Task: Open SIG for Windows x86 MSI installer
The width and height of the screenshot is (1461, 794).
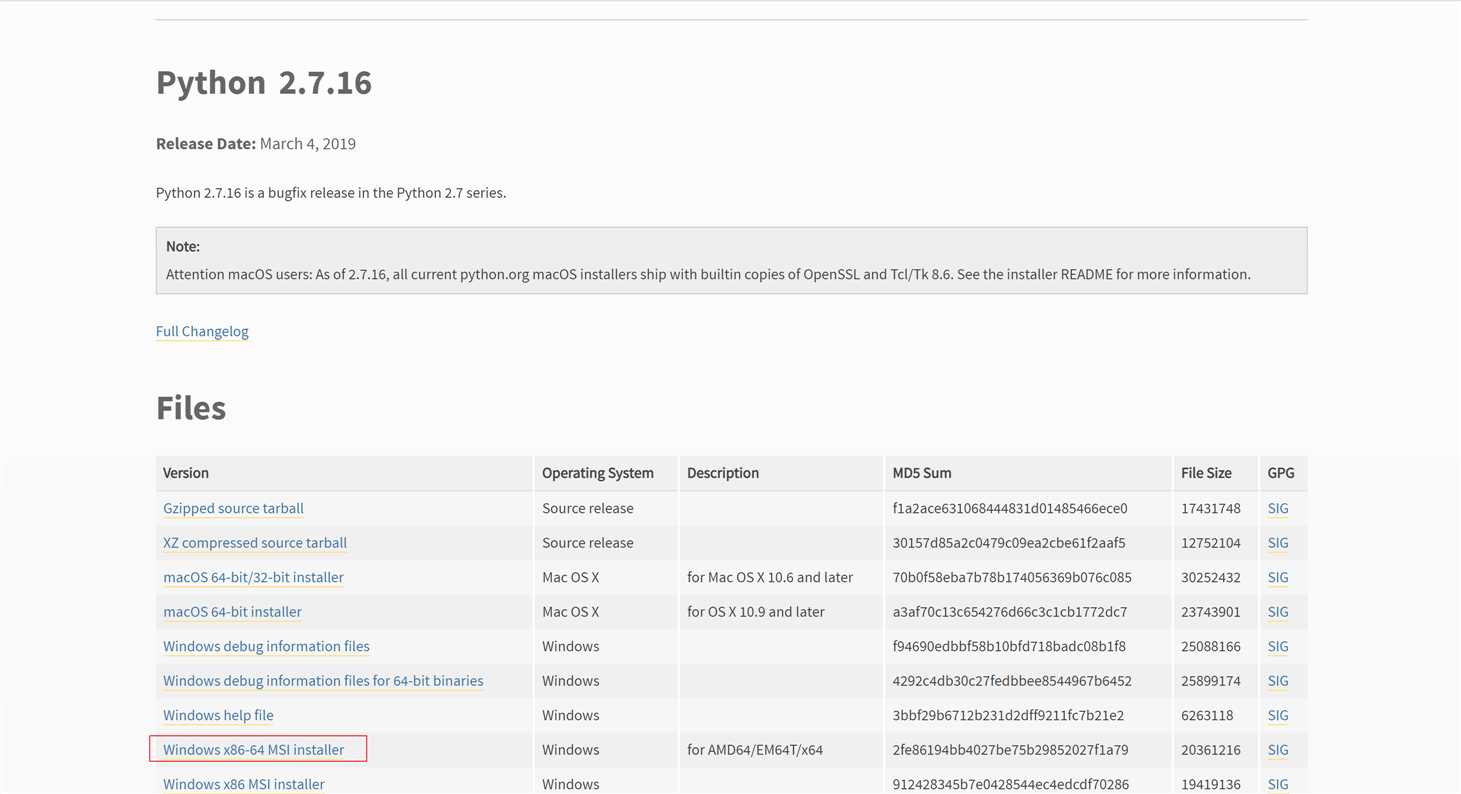Action: 1278,784
